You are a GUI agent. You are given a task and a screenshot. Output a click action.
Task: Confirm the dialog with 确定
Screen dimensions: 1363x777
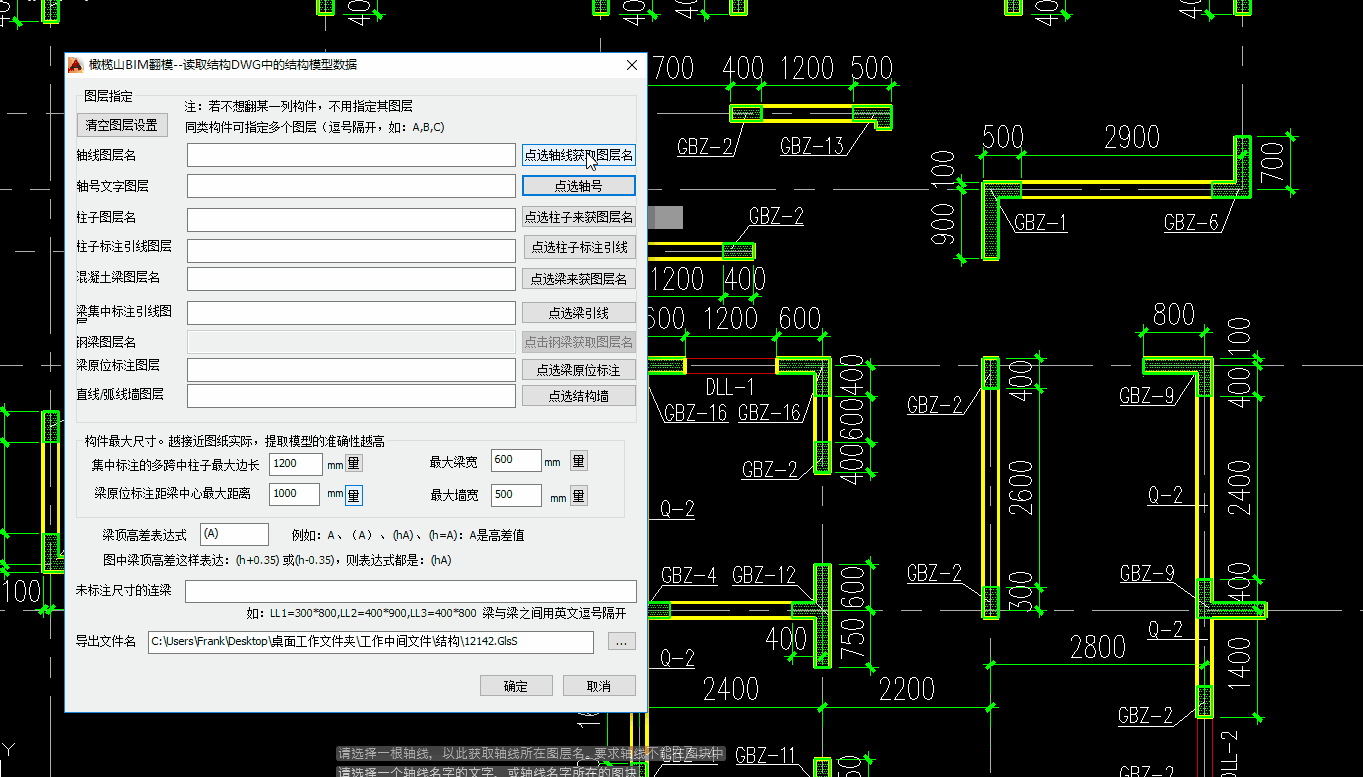pyautogui.click(x=515, y=686)
